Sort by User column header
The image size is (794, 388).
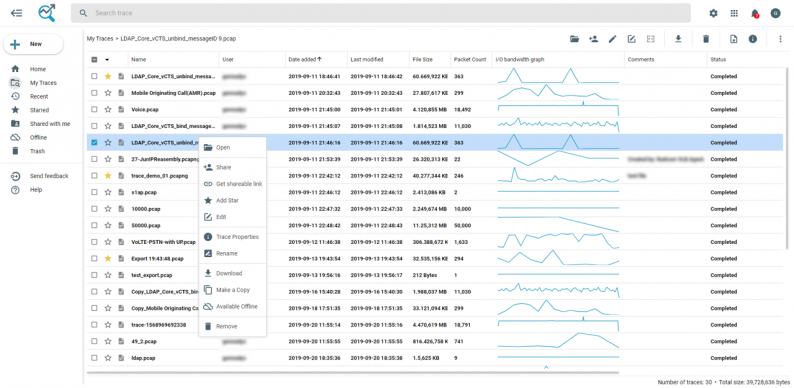click(x=228, y=59)
